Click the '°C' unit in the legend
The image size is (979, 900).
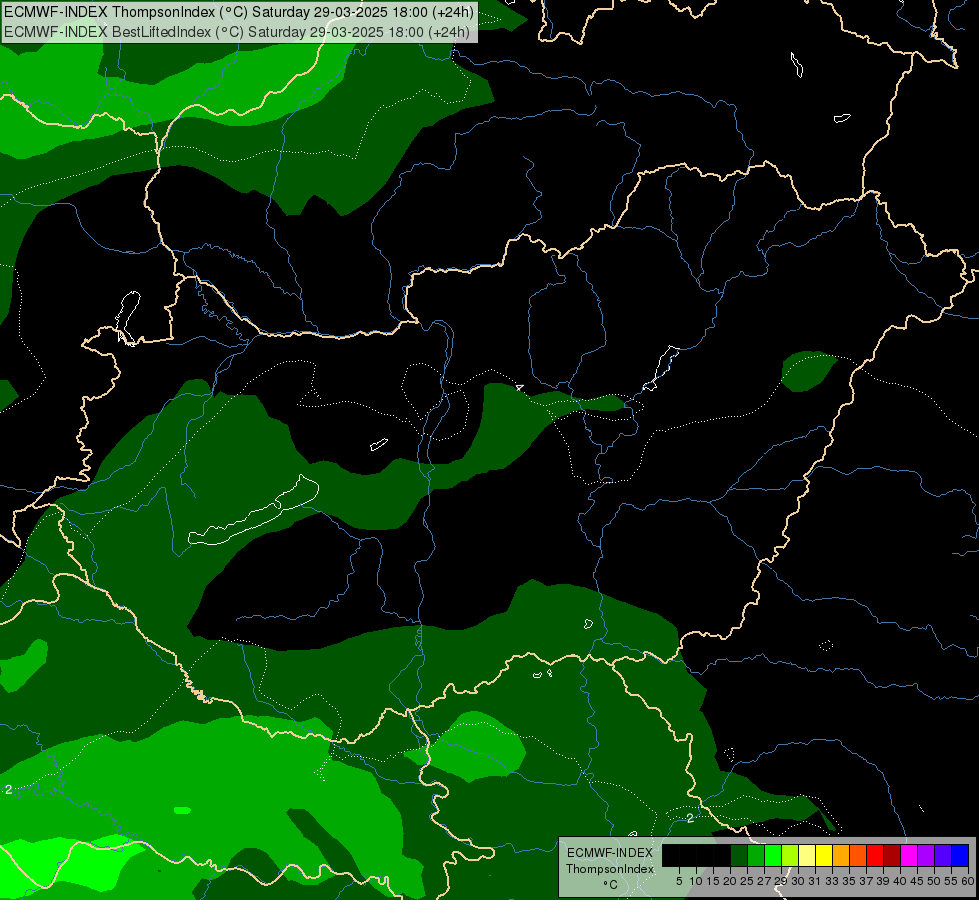[x=610, y=885]
